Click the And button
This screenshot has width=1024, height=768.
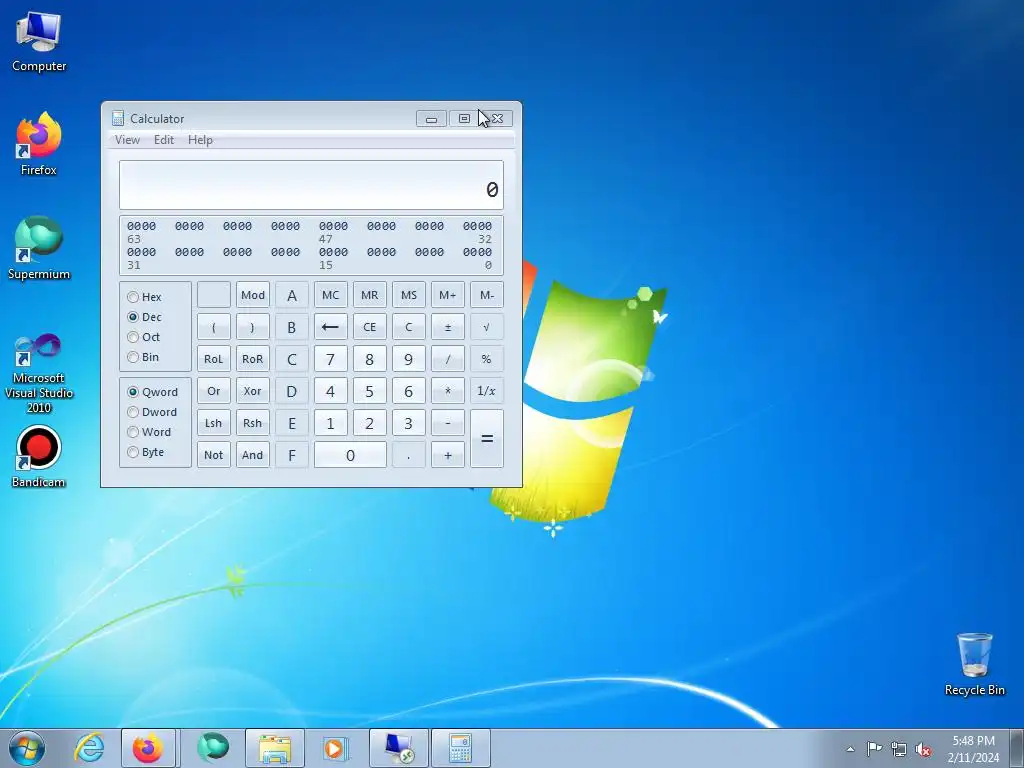tap(253, 455)
